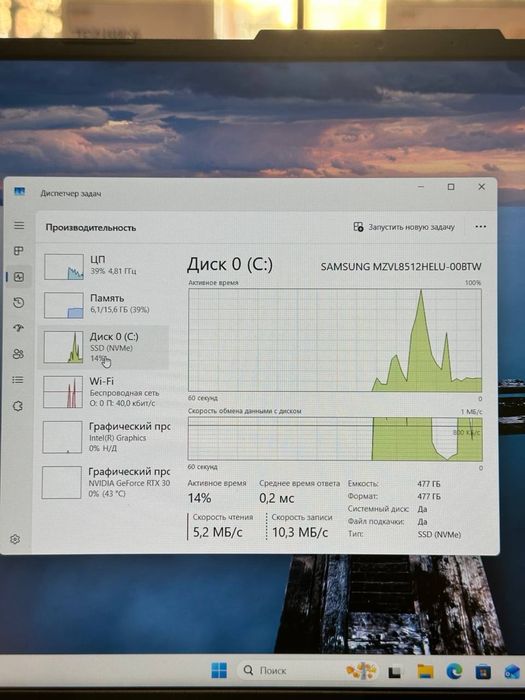Open the Startup apps sidebar icon
525x700 pixels.
pos(18,328)
